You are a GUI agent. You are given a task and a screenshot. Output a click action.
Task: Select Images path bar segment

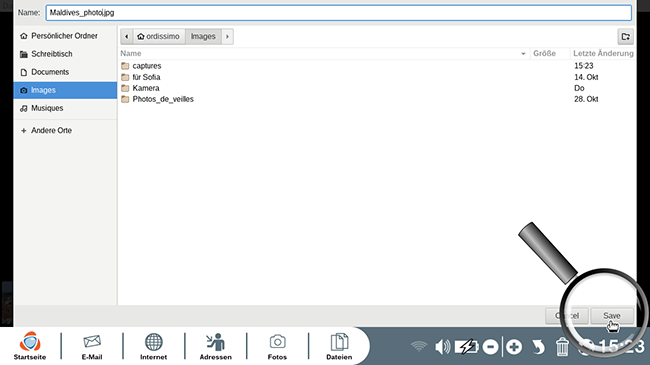pyautogui.click(x=203, y=36)
